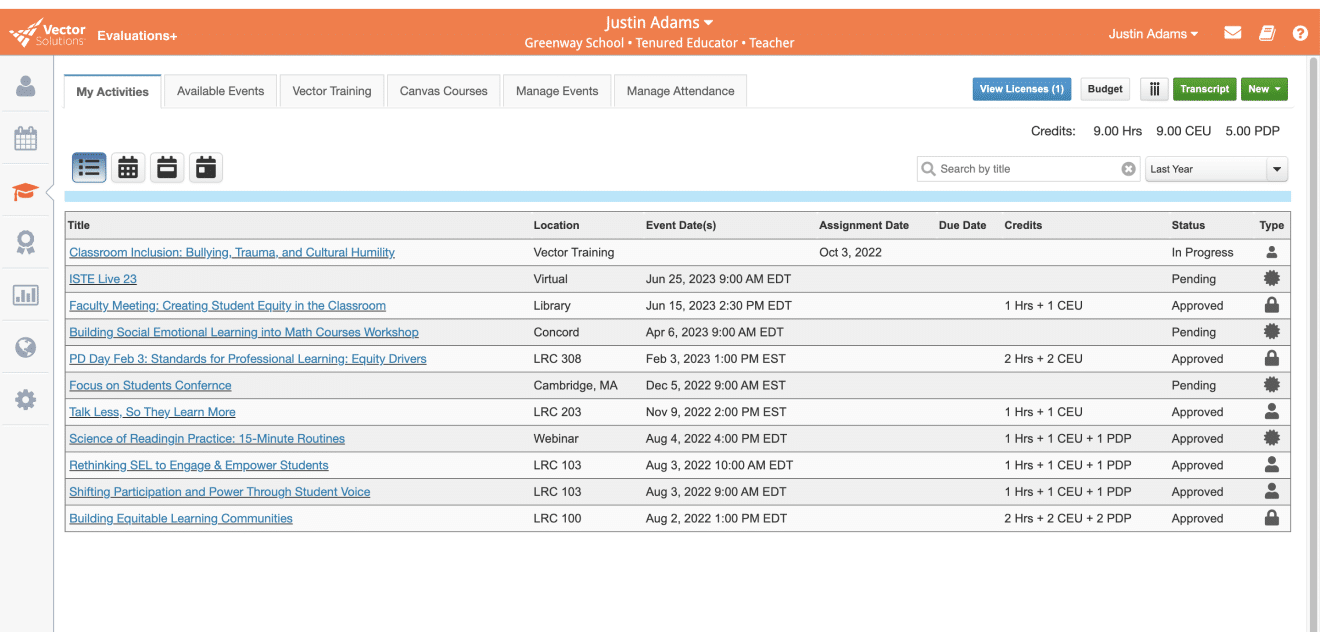Open the settings gear in sidebar
The image size is (1320, 632).
pyautogui.click(x=26, y=400)
